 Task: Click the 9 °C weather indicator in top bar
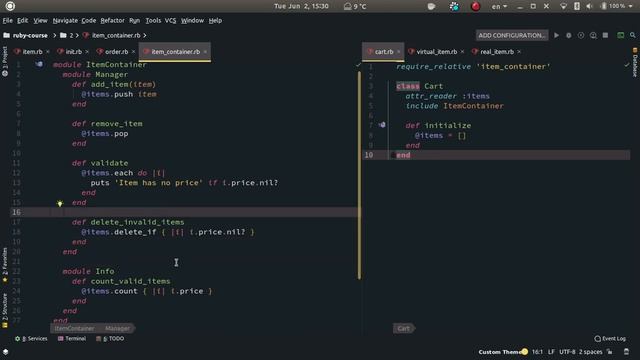coord(355,6)
